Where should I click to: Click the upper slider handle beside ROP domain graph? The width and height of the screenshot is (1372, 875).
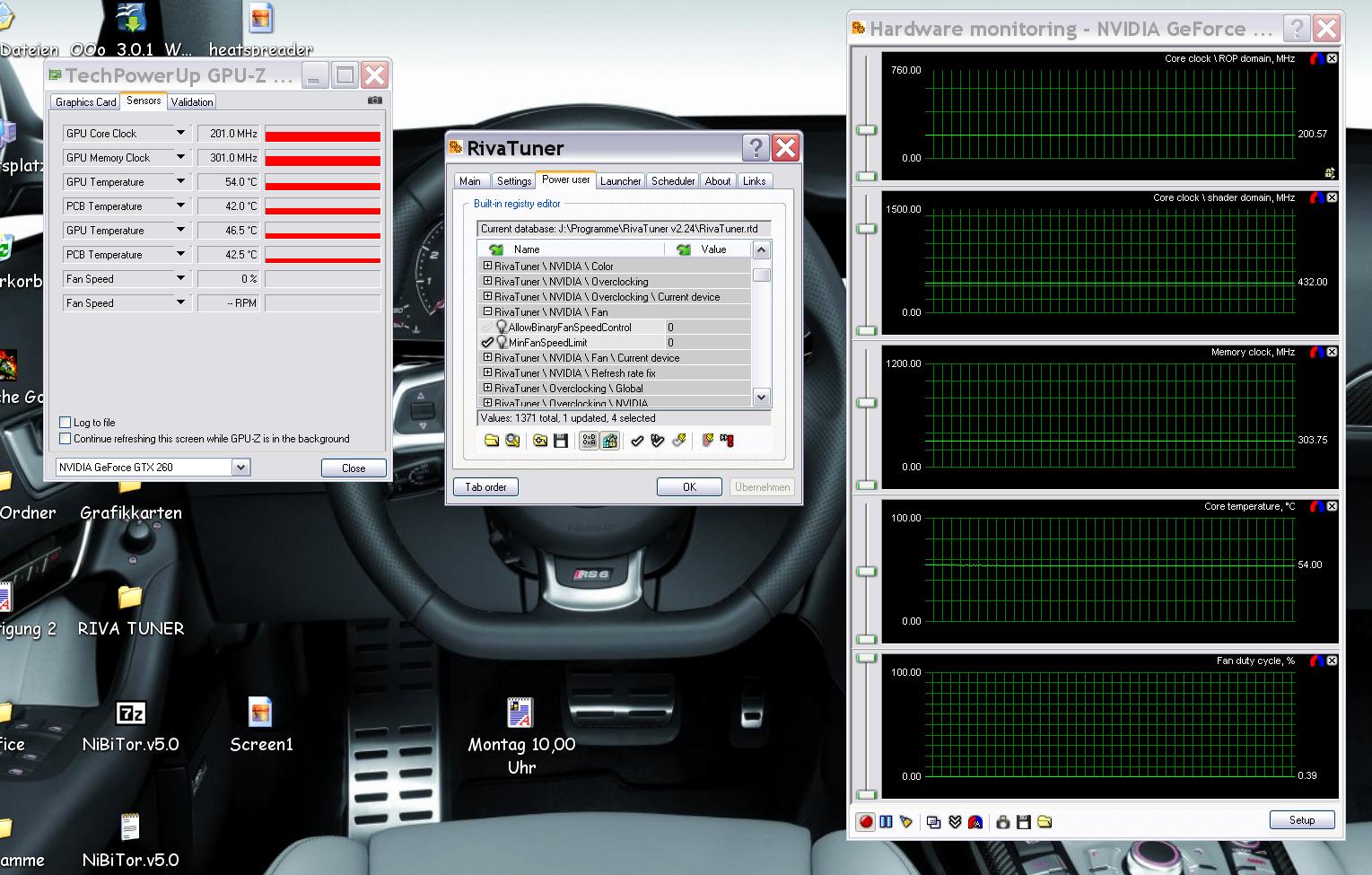coord(866,130)
